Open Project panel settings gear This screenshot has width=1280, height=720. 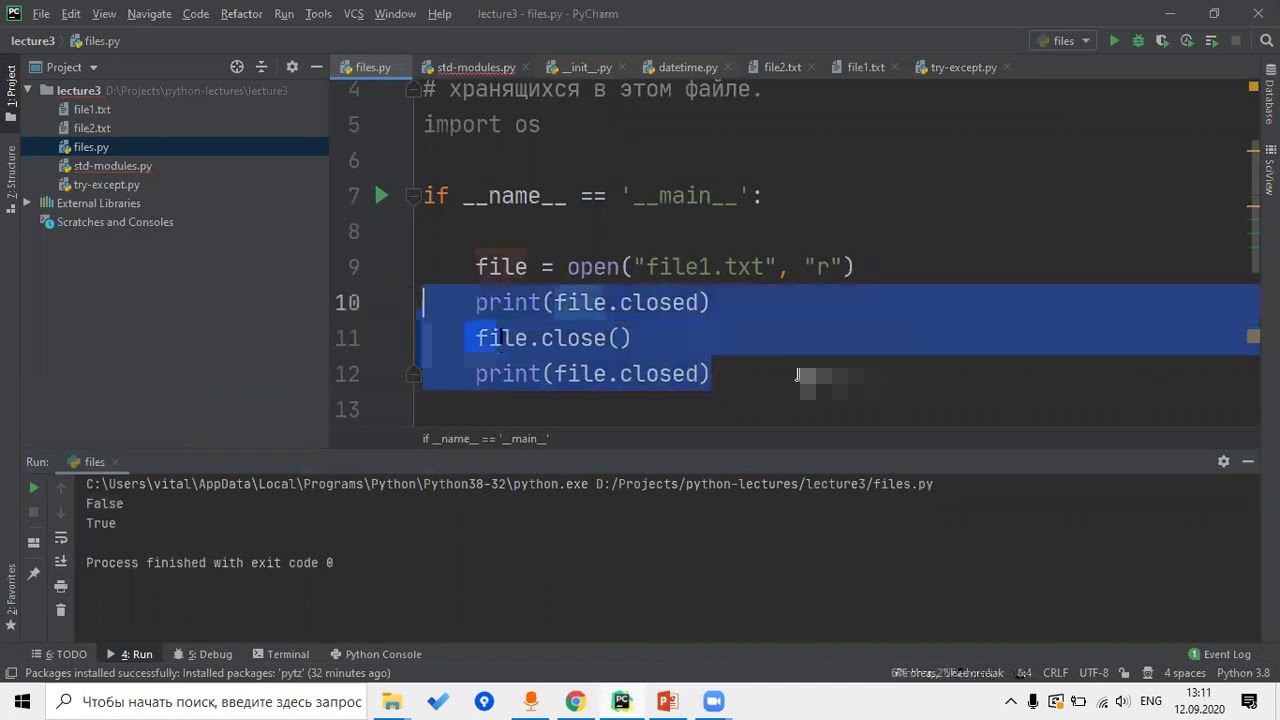pyautogui.click(x=292, y=67)
